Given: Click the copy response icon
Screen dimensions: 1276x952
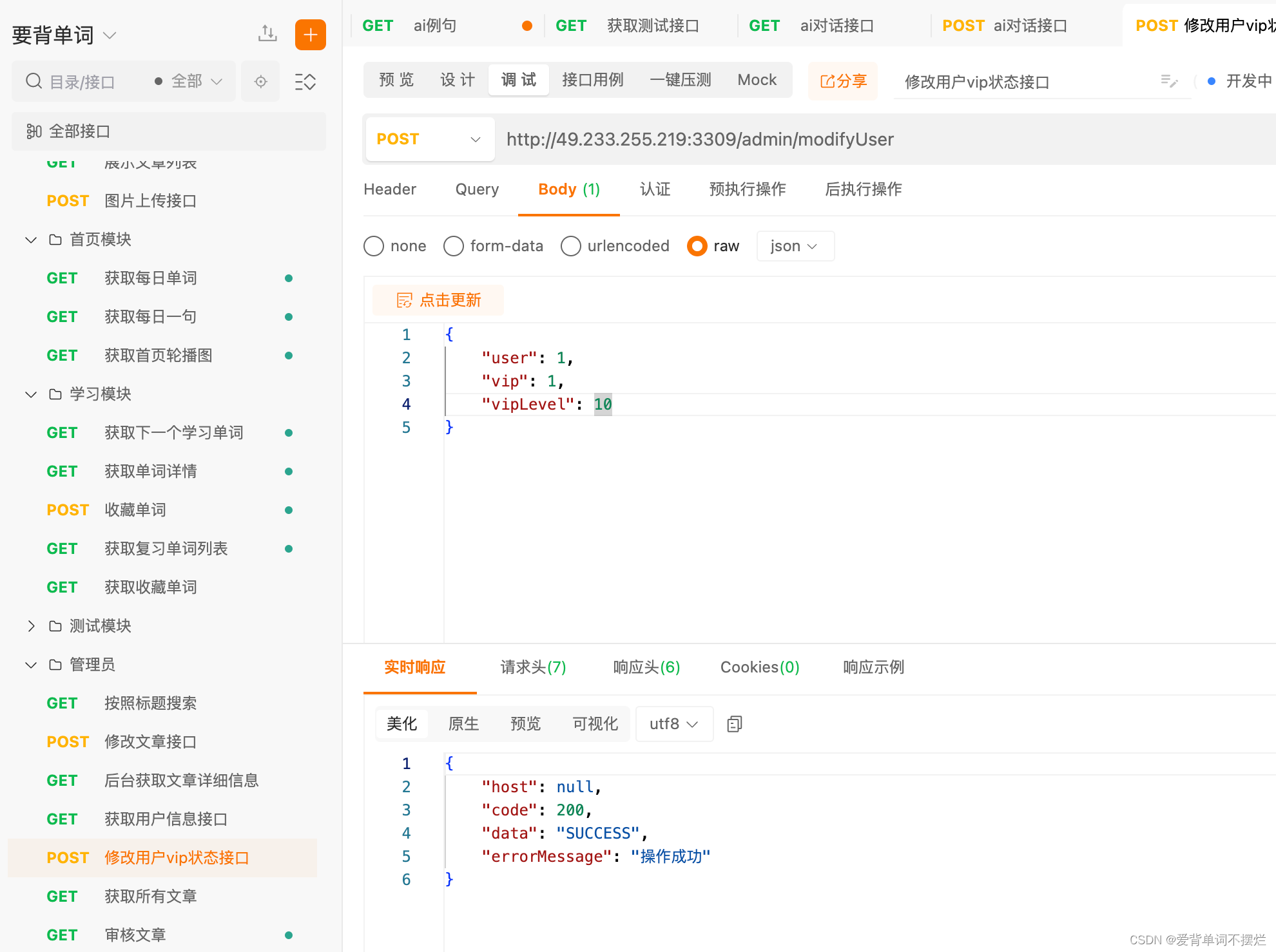Looking at the screenshot, I should click(734, 724).
